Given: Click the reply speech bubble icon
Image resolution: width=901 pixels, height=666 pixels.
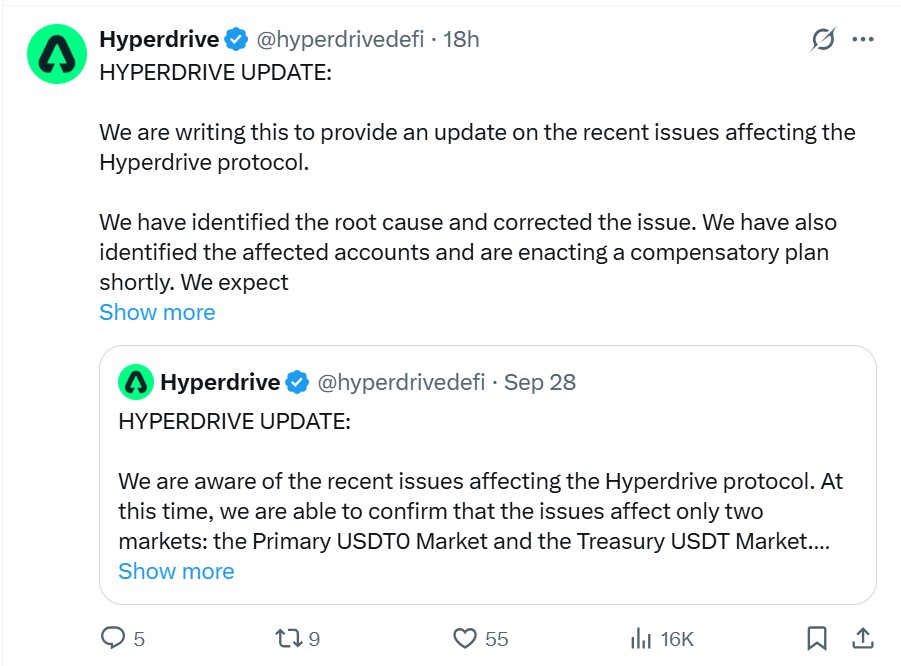Looking at the screenshot, I should 113,638.
